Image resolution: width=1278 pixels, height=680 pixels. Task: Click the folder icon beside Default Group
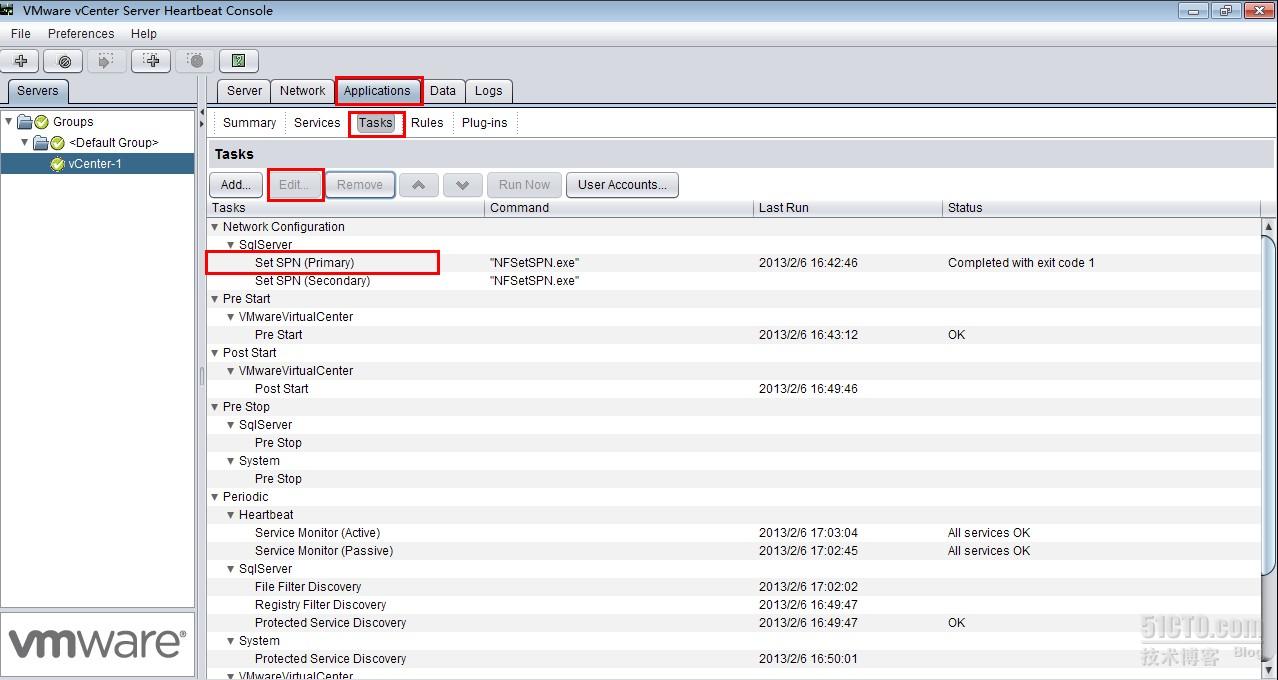(x=41, y=143)
